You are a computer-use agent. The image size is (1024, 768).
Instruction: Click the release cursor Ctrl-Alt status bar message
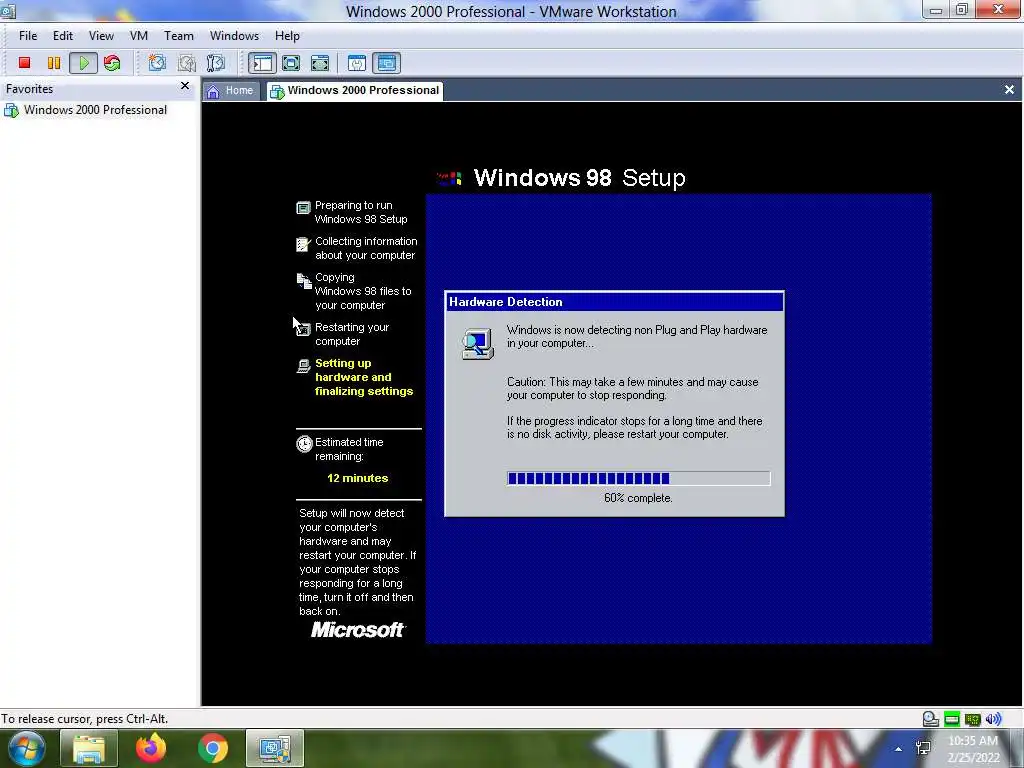84,719
